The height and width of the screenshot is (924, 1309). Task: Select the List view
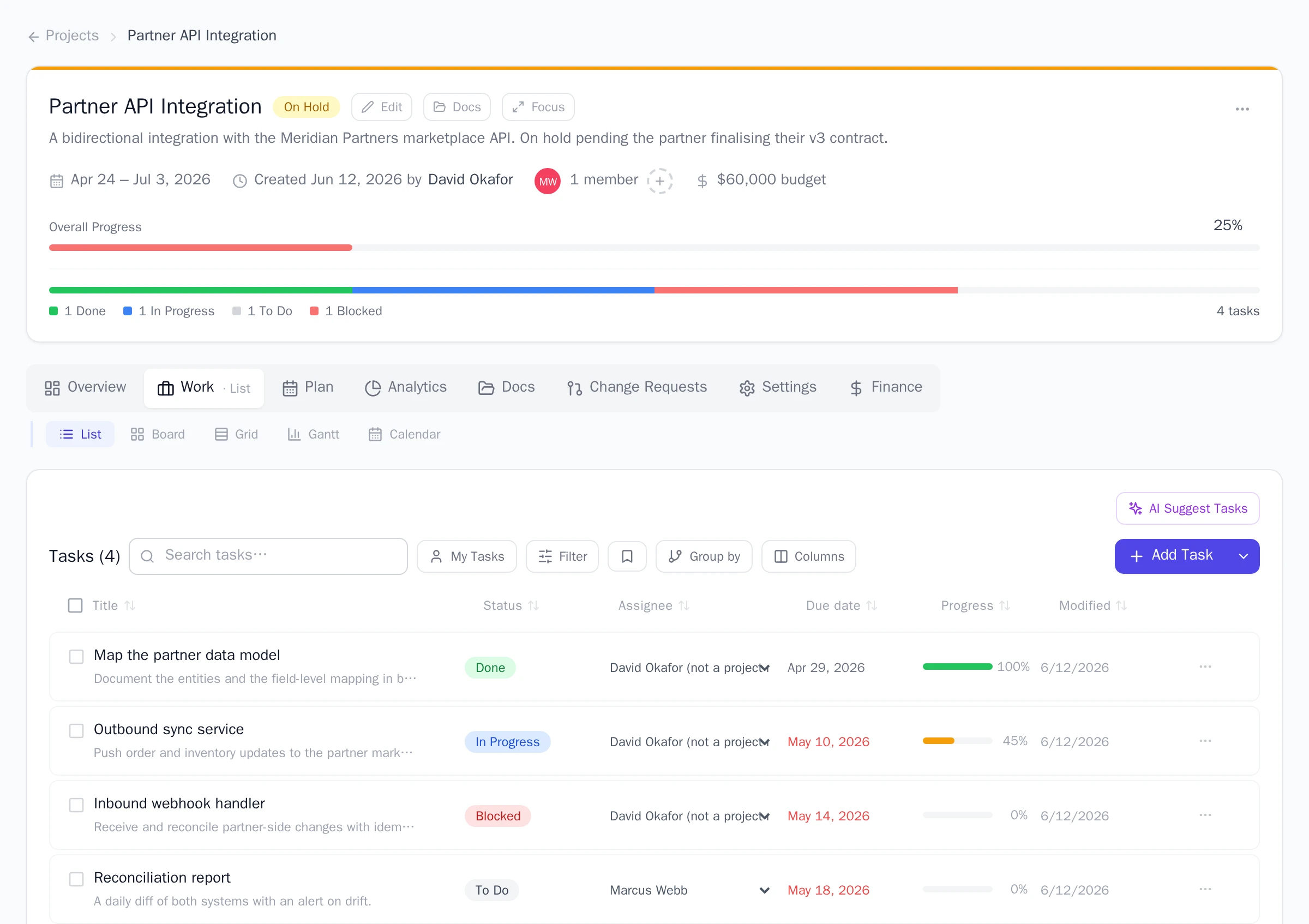coord(80,434)
